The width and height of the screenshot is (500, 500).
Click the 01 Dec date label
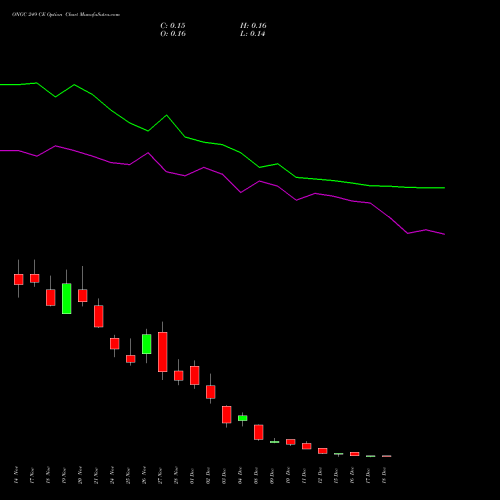(192, 475)
